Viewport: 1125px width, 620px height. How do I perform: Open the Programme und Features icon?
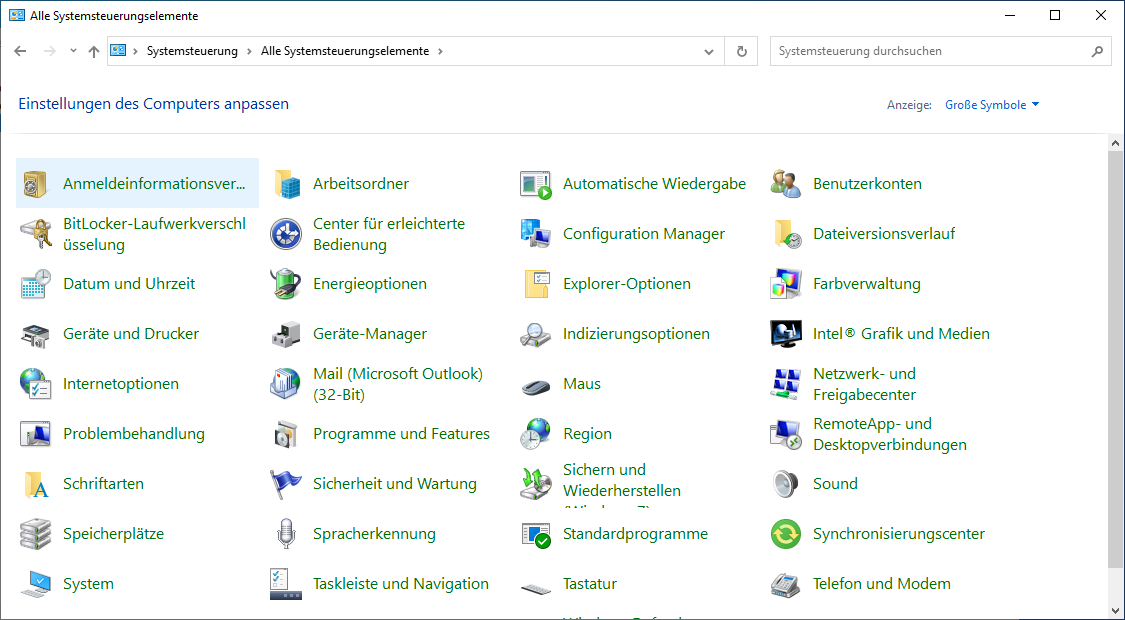(x=286, y=434)
